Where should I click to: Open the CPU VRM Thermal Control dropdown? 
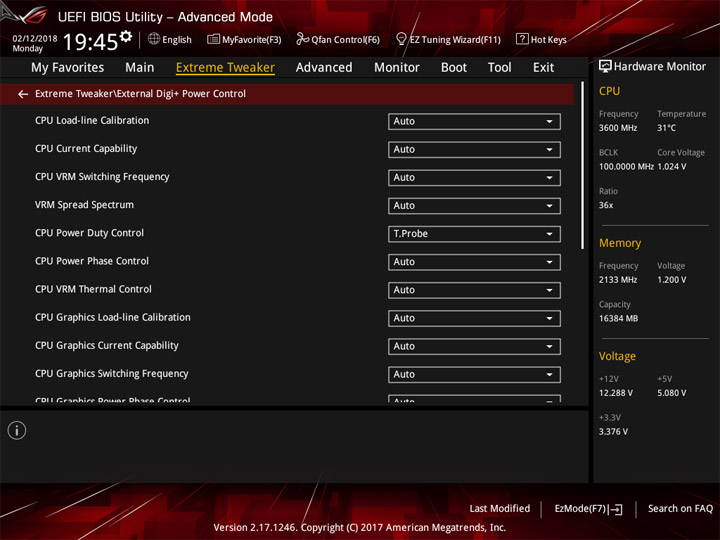pos(474,290)
